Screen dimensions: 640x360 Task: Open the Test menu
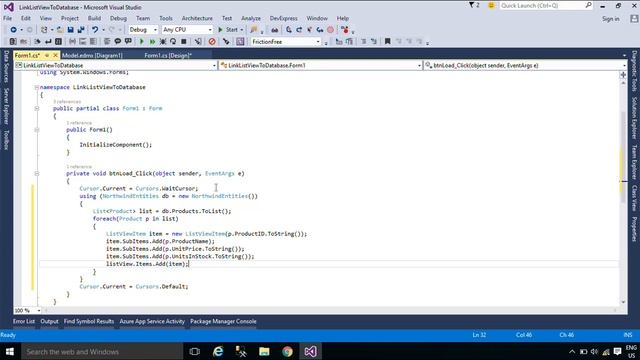[227, 18]
